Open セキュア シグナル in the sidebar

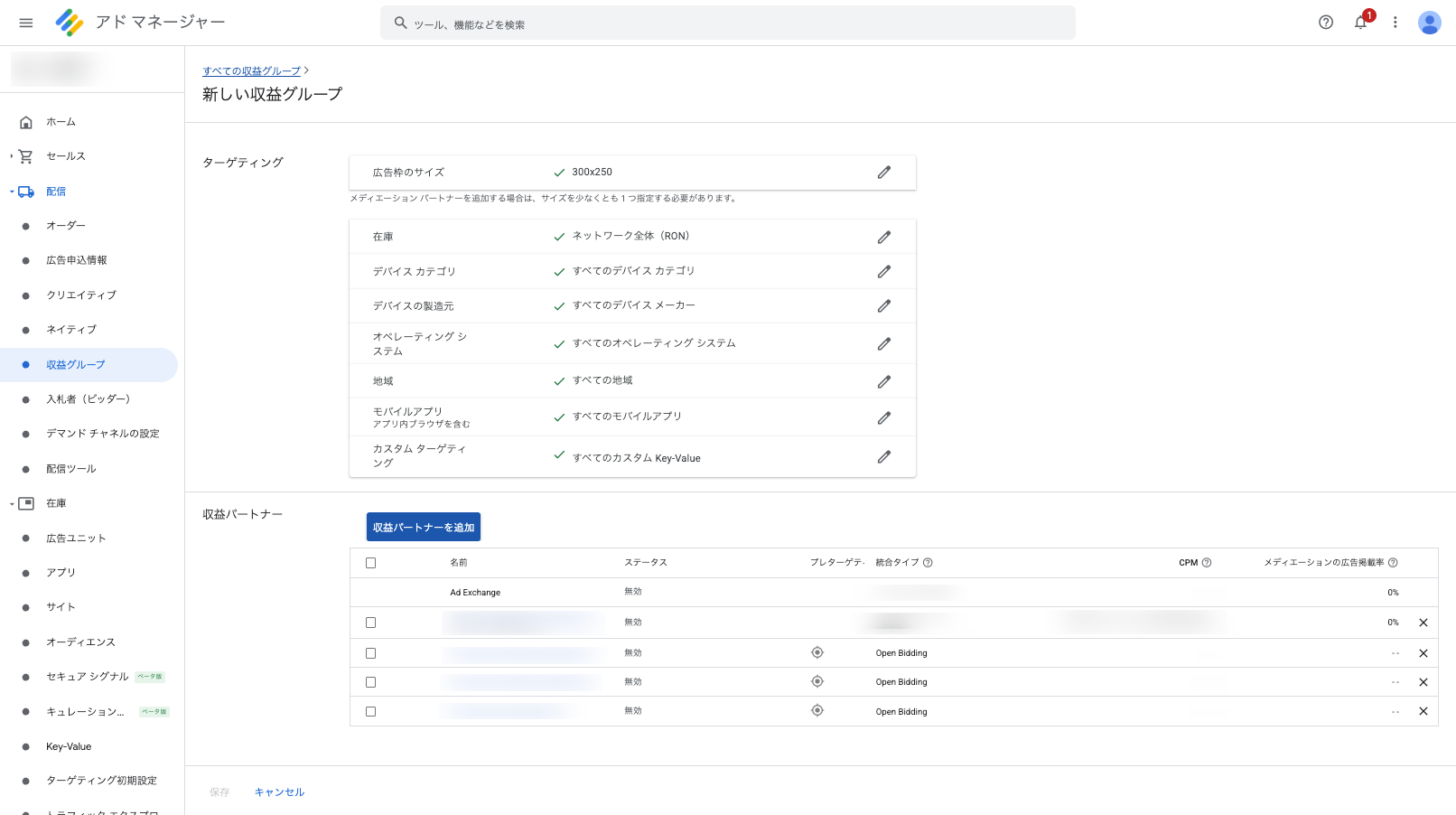pyautogui.click(x=88, y=677)
